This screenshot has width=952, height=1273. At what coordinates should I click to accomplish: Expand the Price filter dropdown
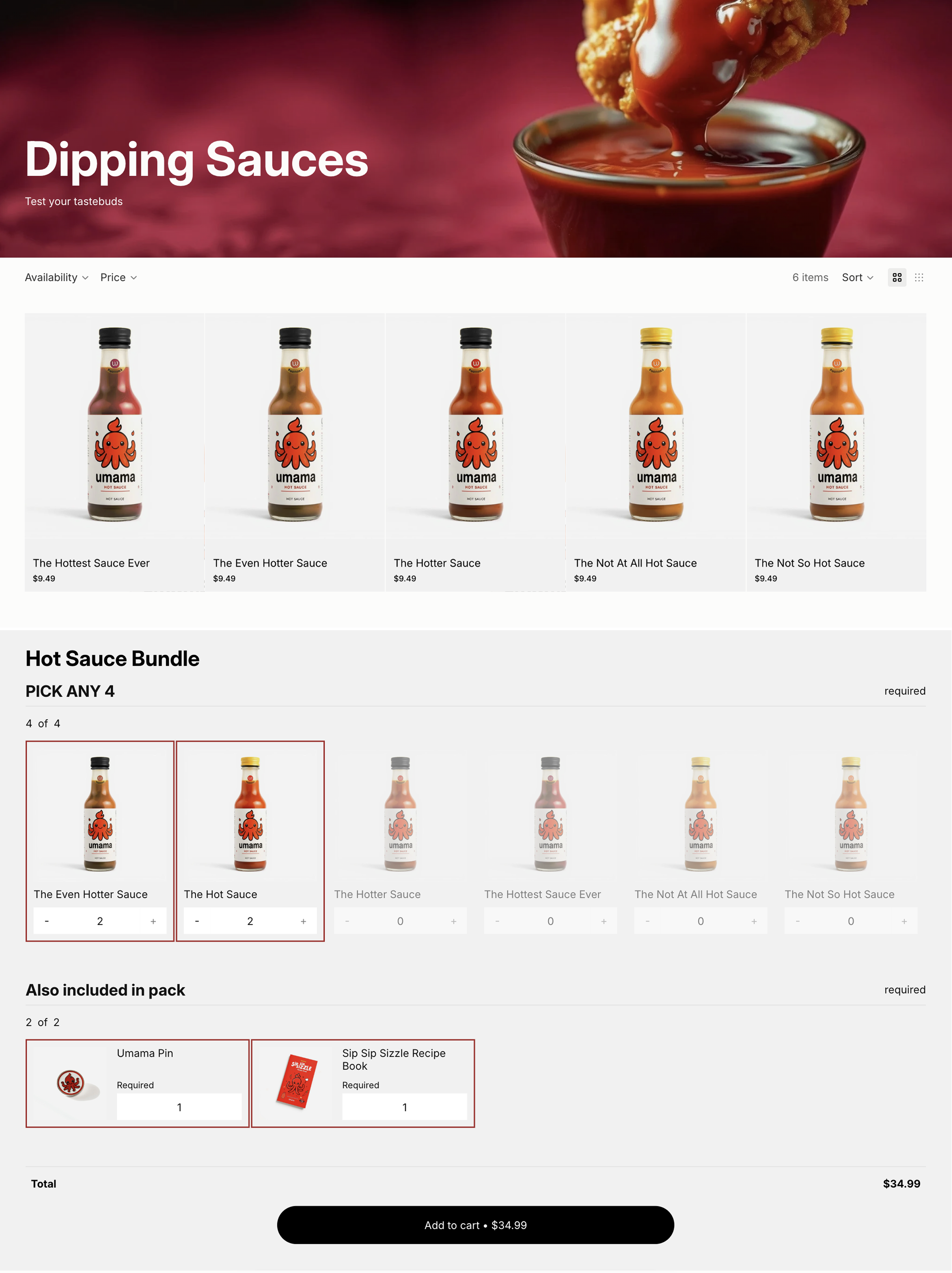[119, 278]
